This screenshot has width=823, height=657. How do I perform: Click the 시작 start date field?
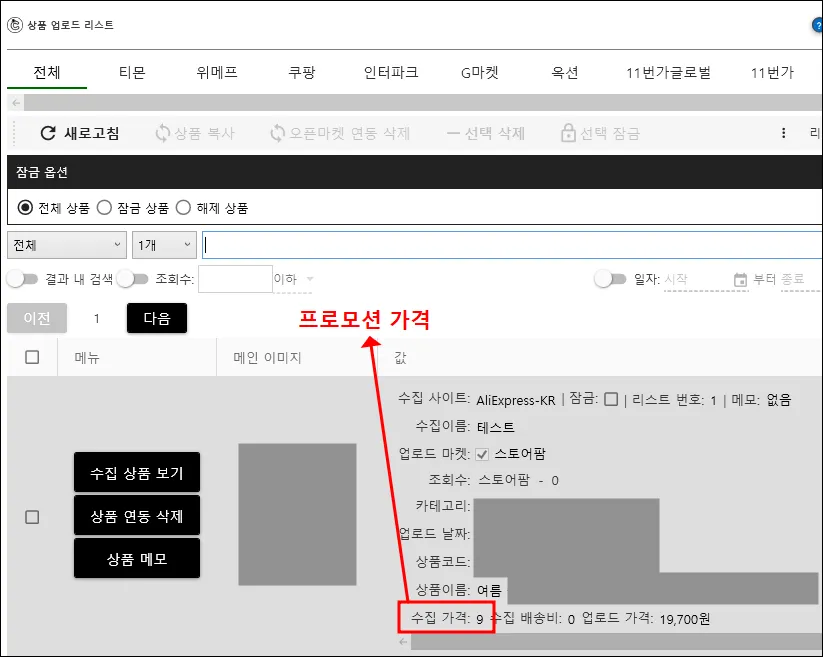coord(698,279)
